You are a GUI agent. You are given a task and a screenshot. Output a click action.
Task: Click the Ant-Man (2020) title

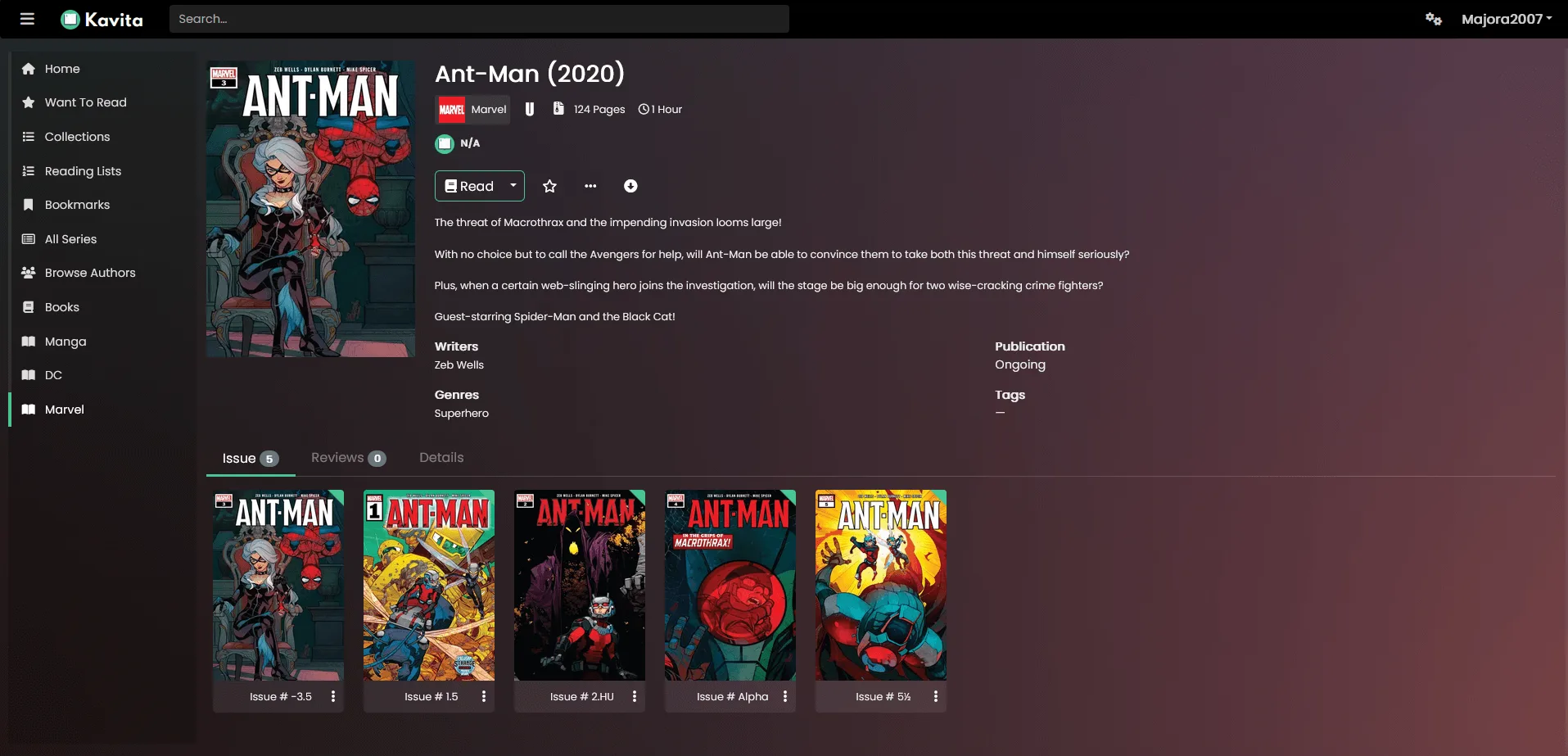(x=530, y=74)
